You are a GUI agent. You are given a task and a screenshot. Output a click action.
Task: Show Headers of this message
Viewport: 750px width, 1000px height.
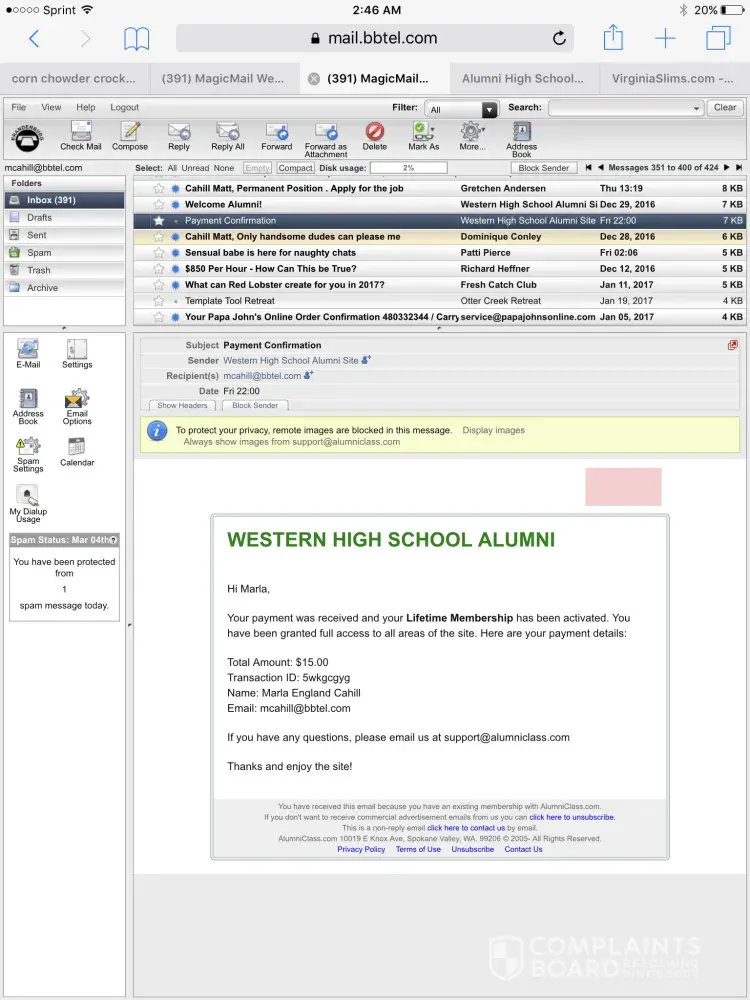182,406
